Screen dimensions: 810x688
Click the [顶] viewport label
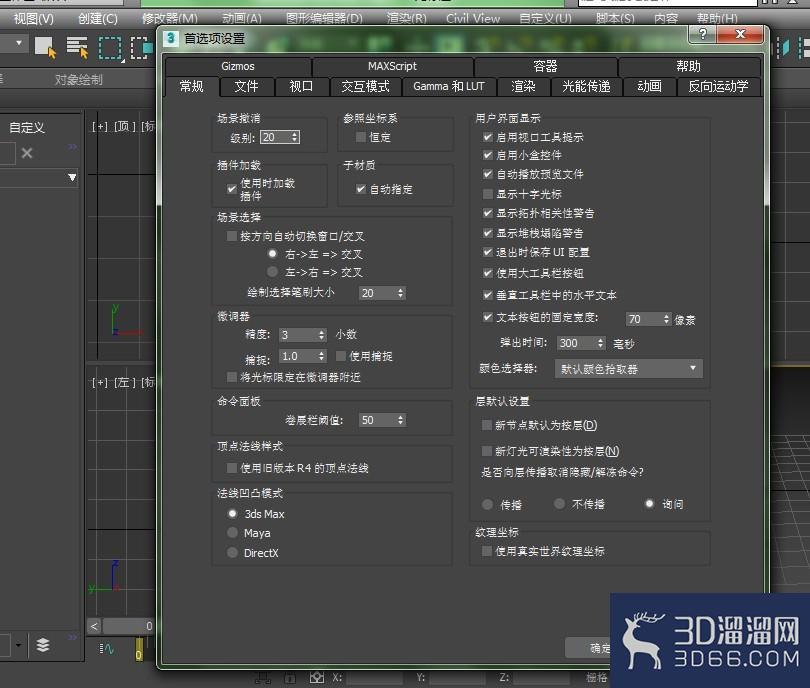(x=124, y=126)
